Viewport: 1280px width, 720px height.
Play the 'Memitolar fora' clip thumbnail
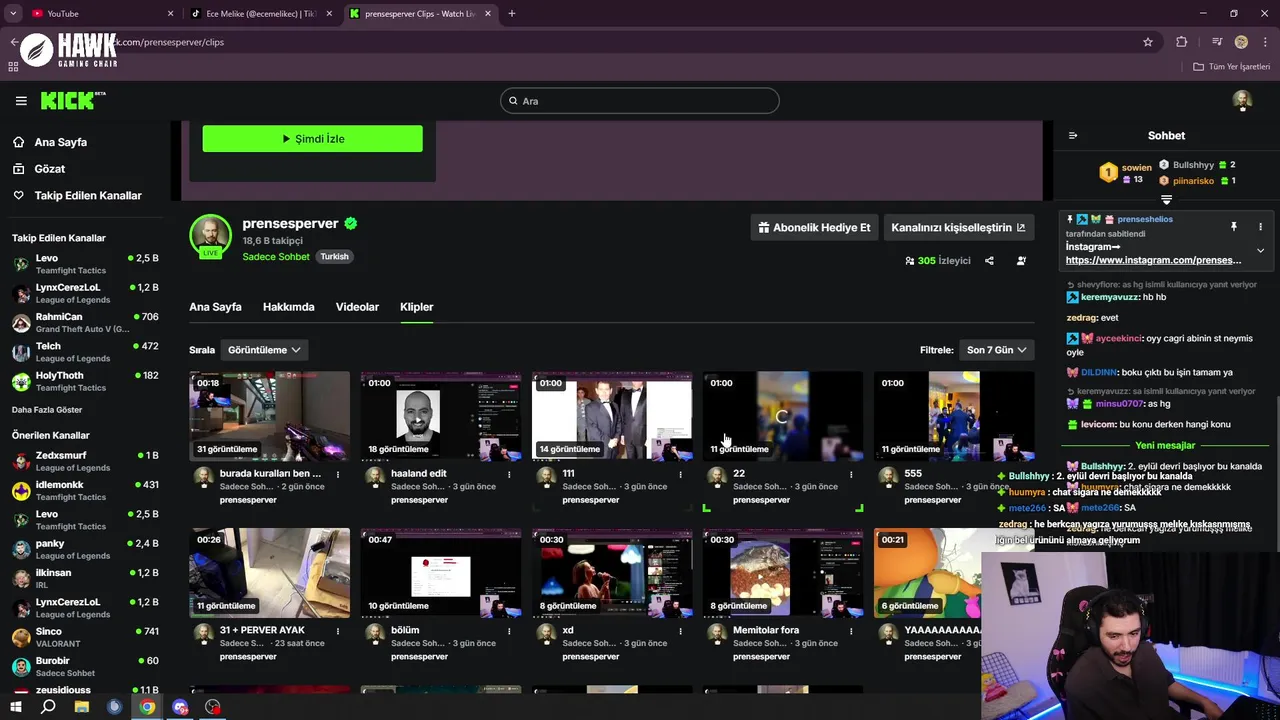[782, 573]
